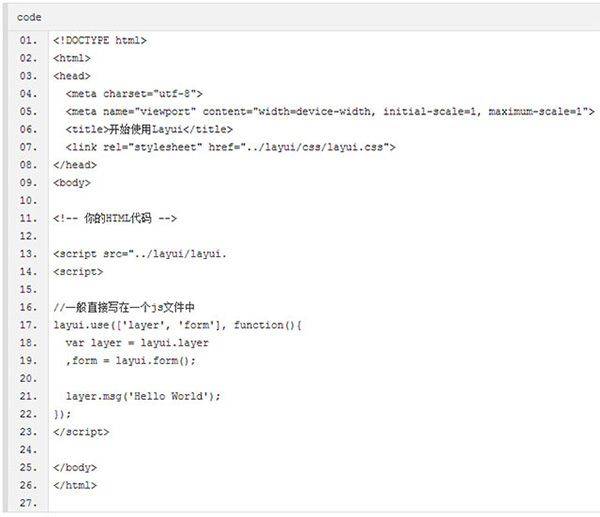
Task: Click the closing head tag
Action: [75, 165]
